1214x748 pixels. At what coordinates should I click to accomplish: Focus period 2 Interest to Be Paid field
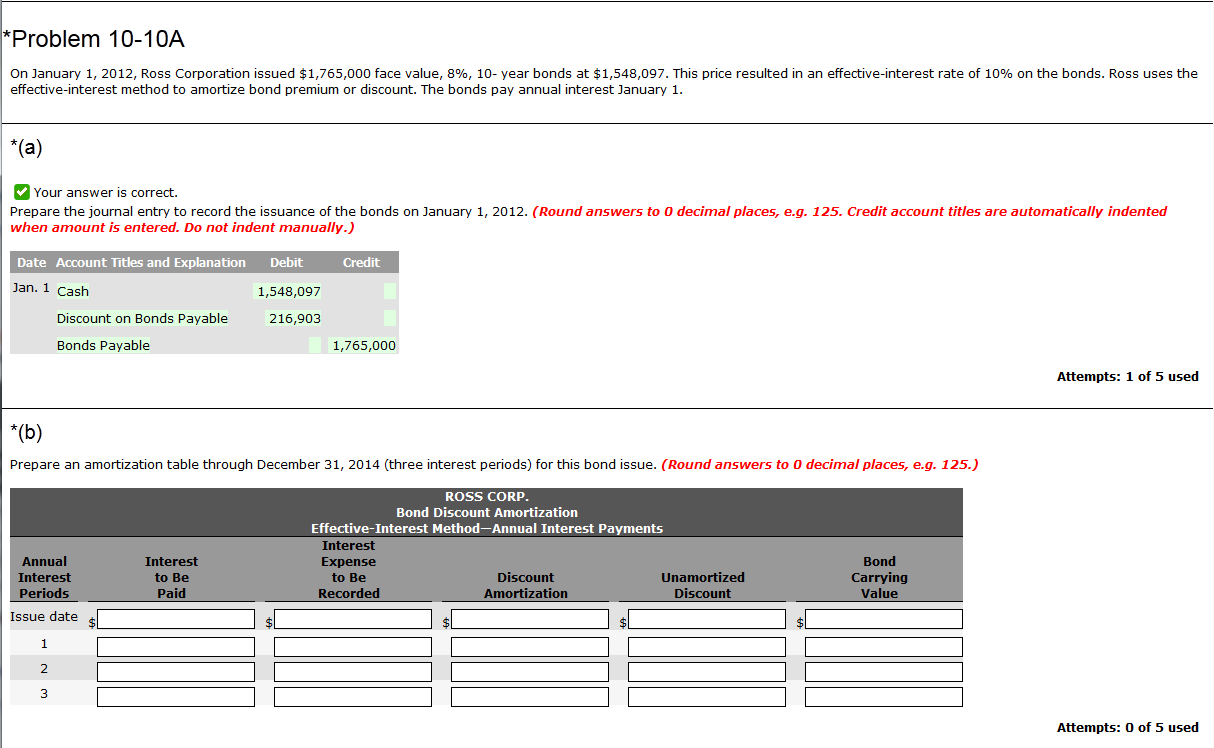176,672
